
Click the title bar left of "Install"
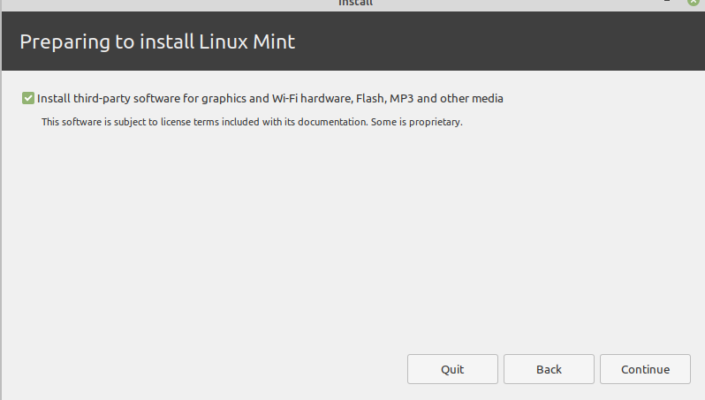pos(150,3)
